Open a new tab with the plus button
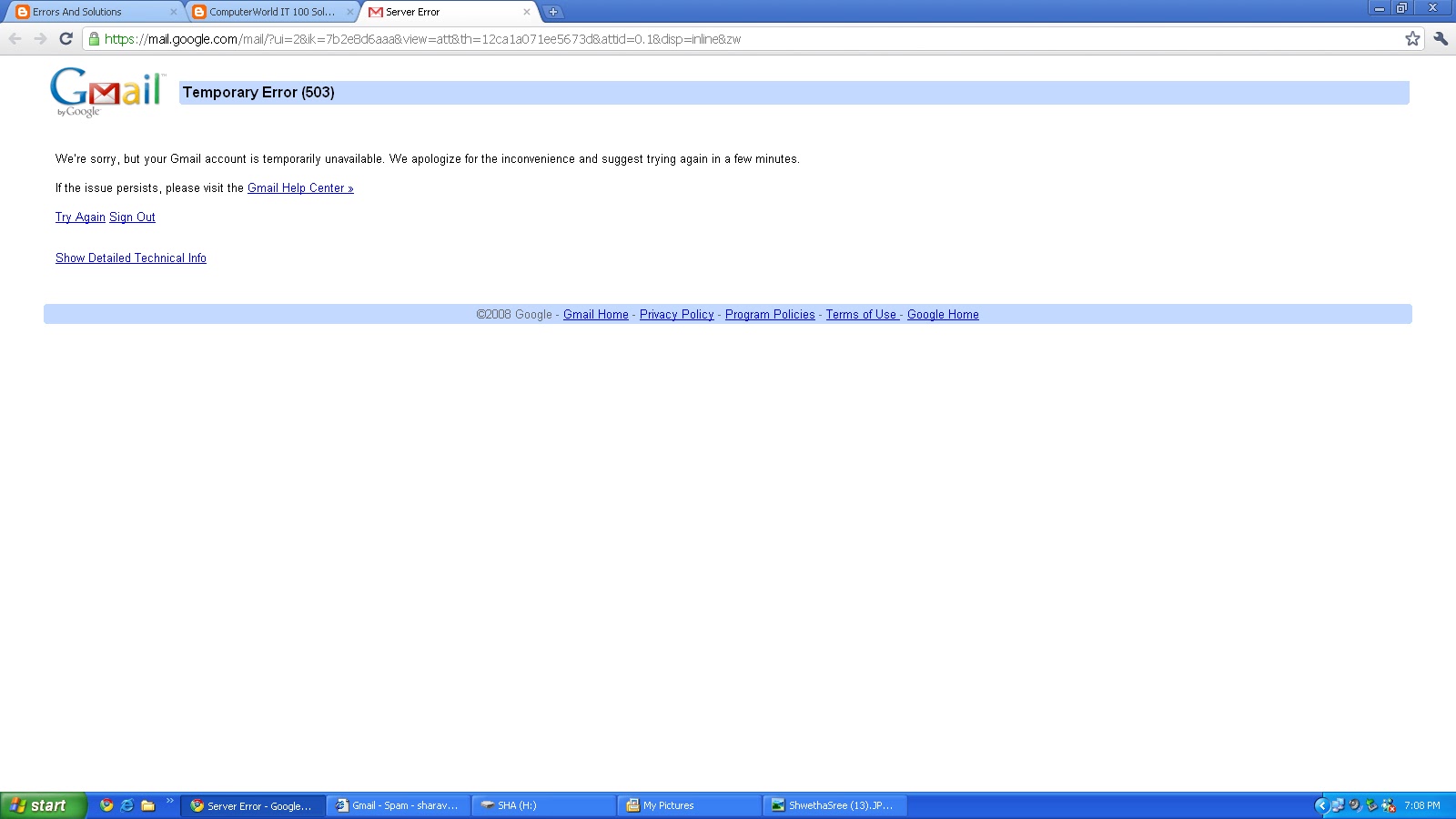This screenshot has width=1456, height=819. click(x=552, y=12)
